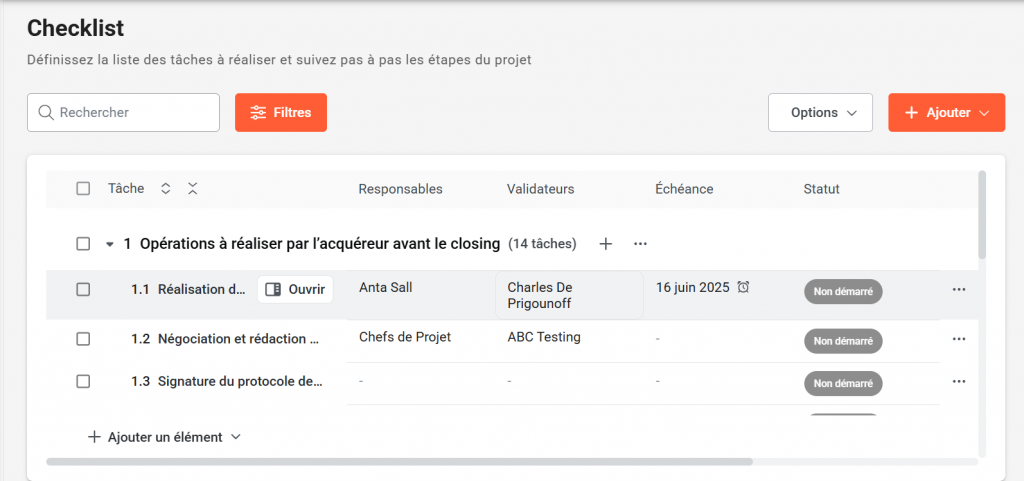Image resolution: width=1024 pixels, height=481 pixels.
Task: Click the Responsables column header
Action: [x=400, y=189]
